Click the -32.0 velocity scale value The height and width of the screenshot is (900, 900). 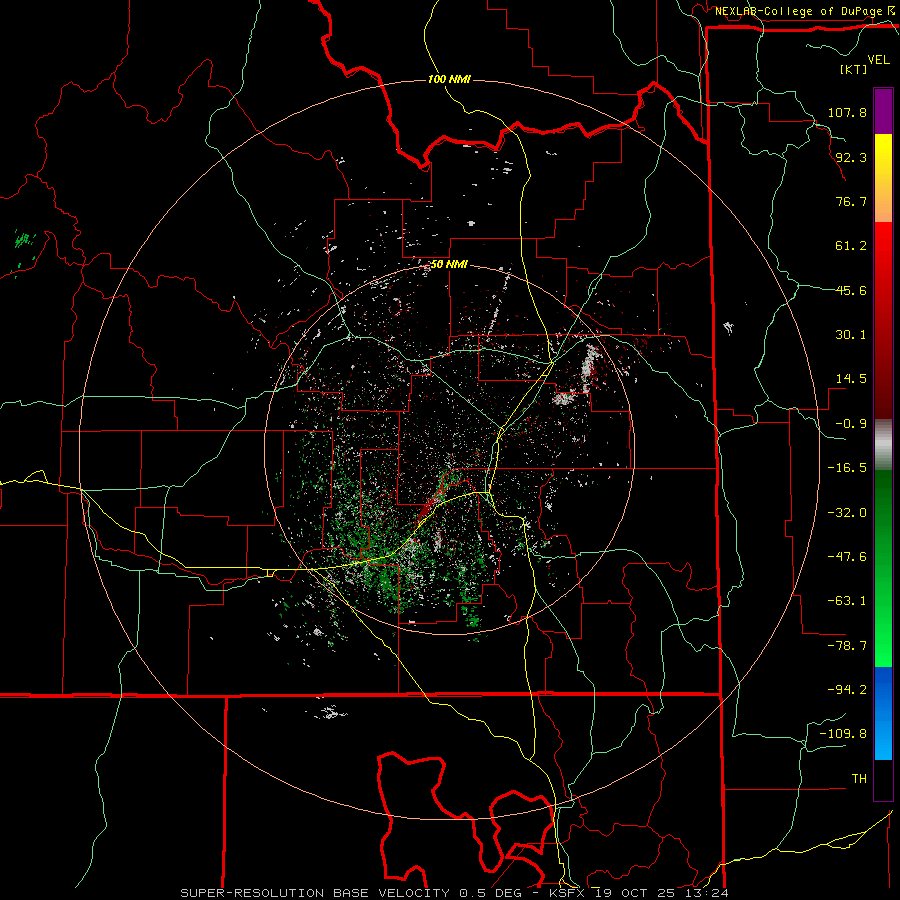(x=847, y=513)
